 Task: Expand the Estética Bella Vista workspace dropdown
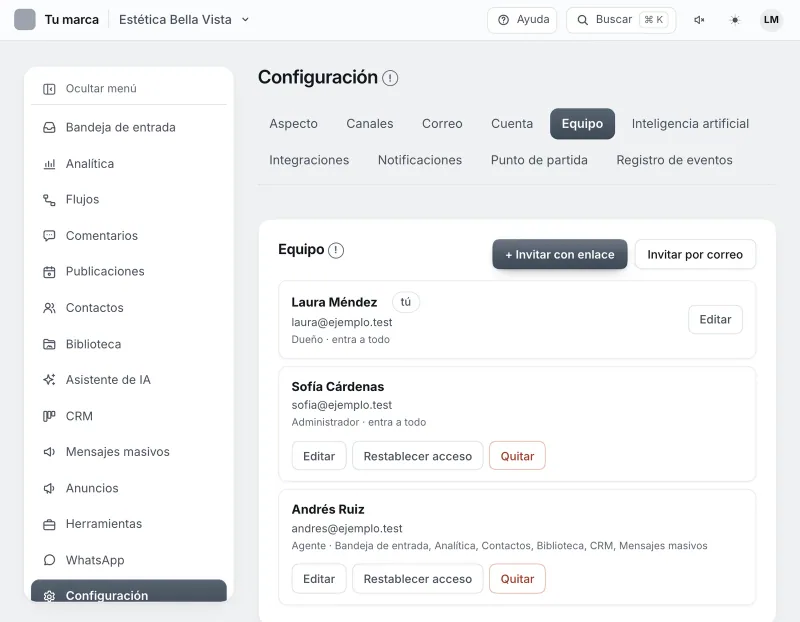tap(184, 19)
